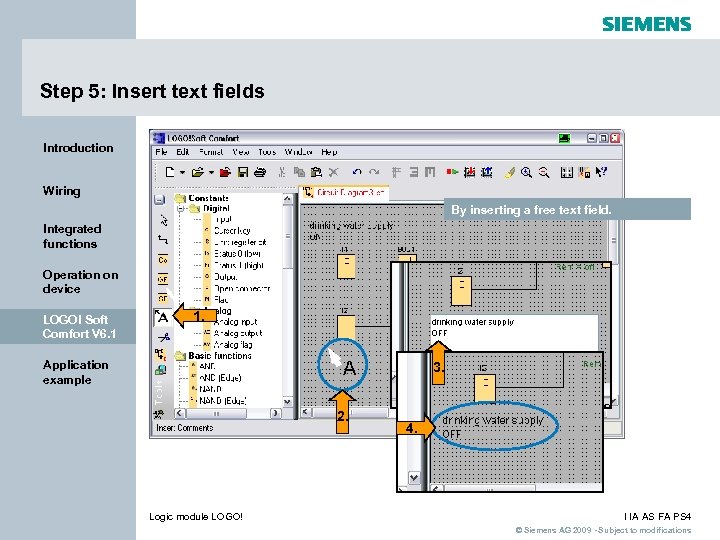Click tree panel scroll-left arrow
The image size is (720, 540).
point(180,413)
